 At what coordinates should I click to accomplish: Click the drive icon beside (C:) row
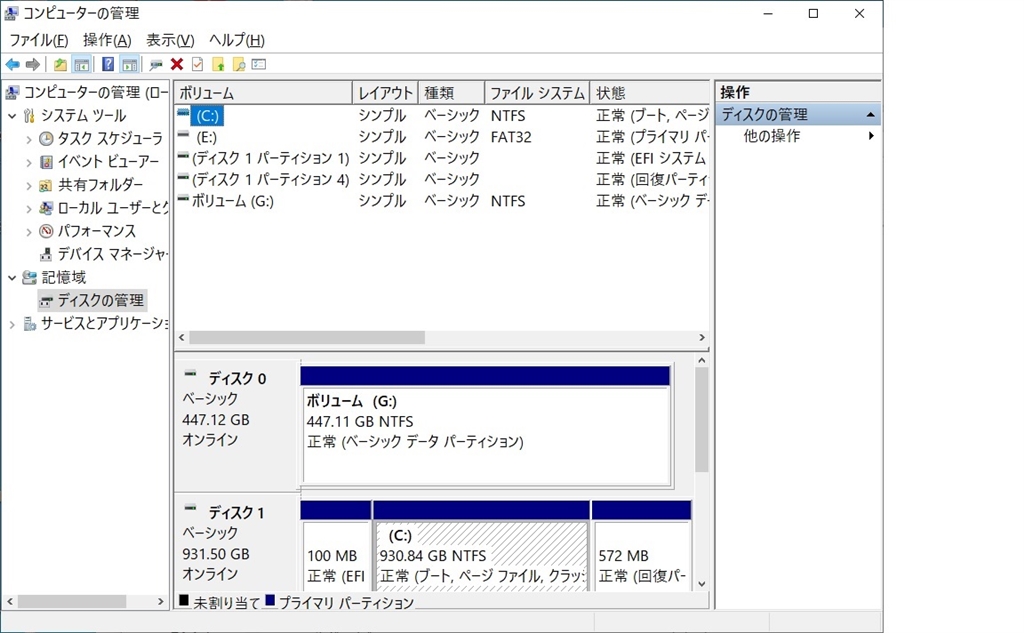[x=184, y=113]
